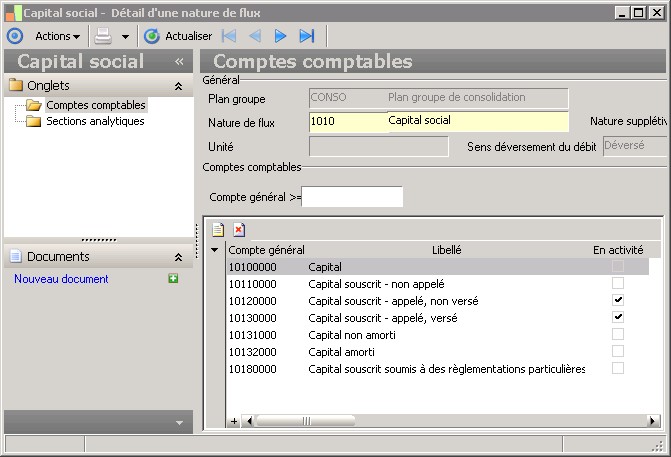This screenshot has width=671, height=457.
Task: Click the Nouveau document link
Action: pos(61,279)
